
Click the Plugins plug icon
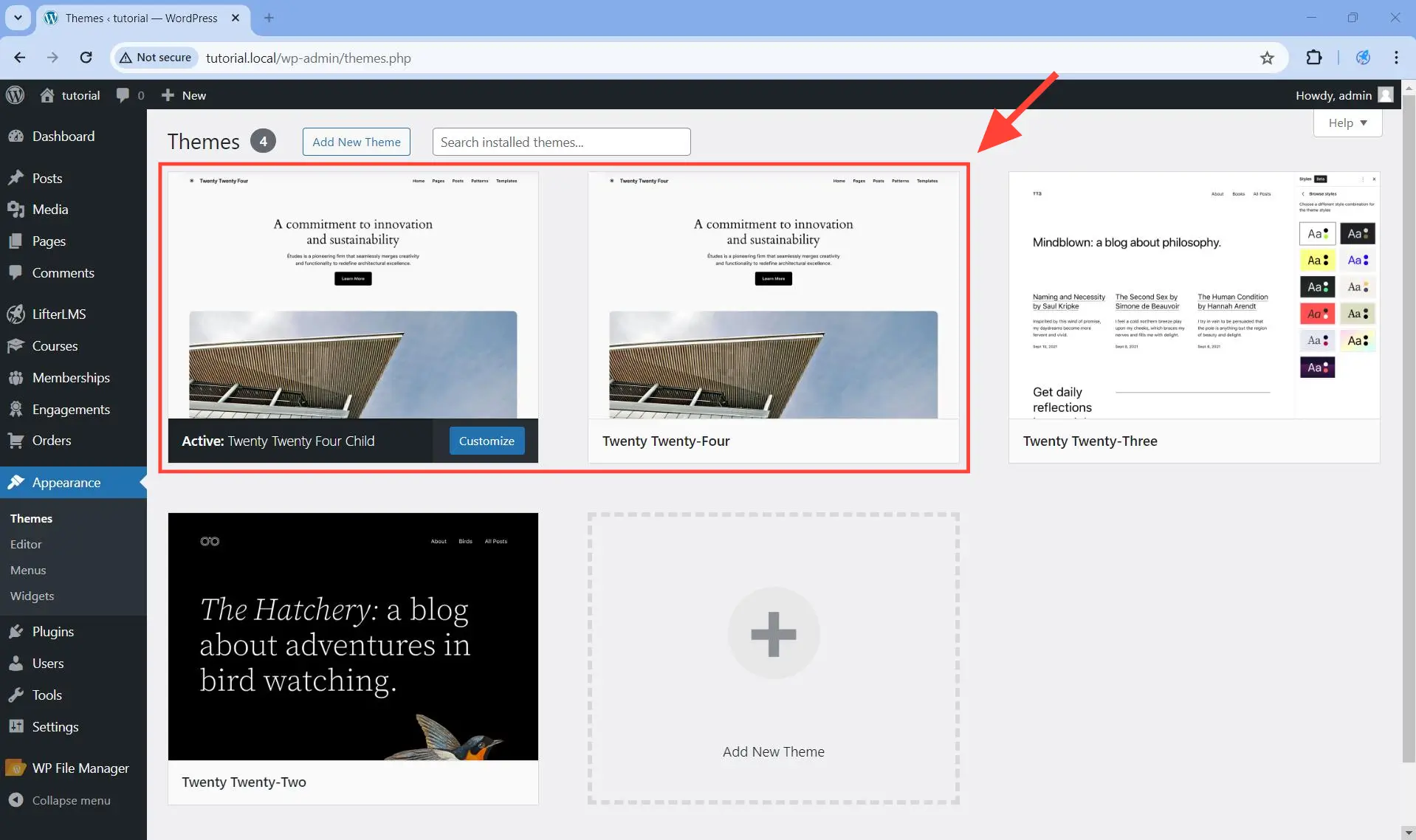(16, 632)
